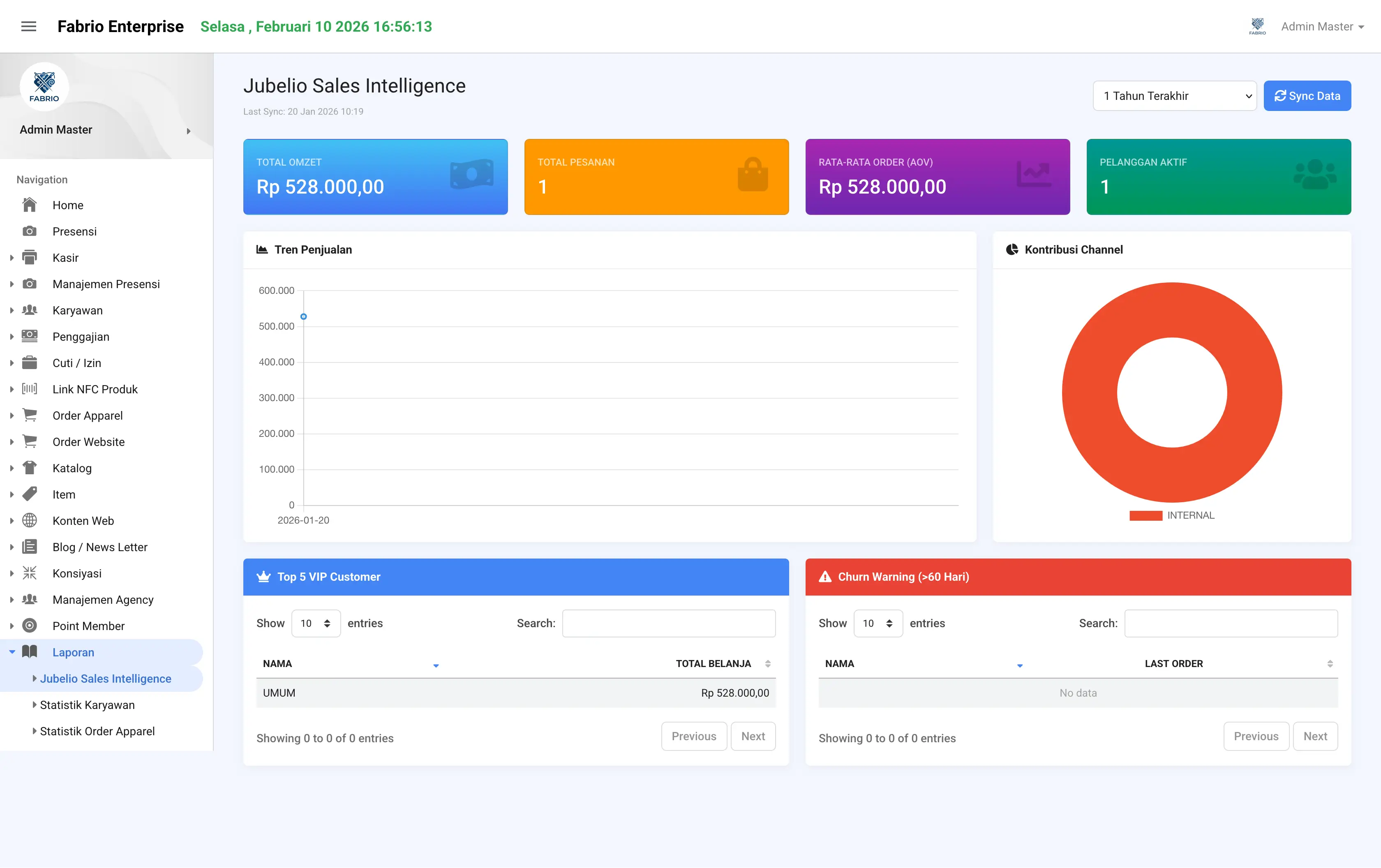
Task: Click the 2026-01-20 chart axis label
Action: pos(303,520)
